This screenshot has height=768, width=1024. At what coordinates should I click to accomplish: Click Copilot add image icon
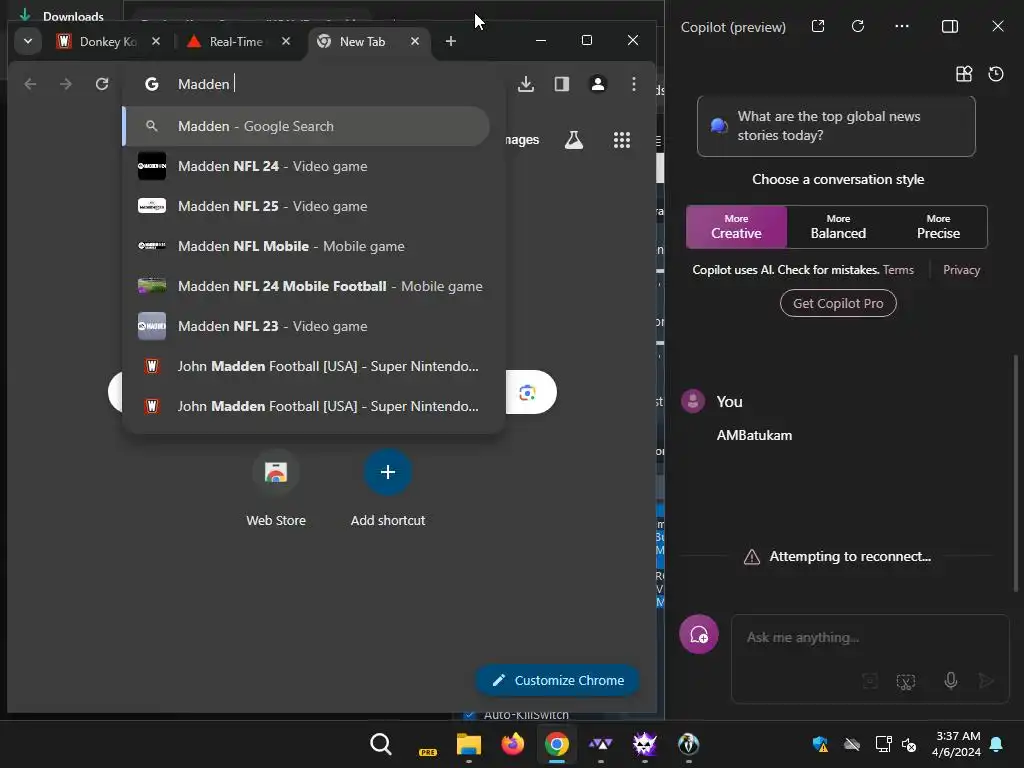click(870, 681)
